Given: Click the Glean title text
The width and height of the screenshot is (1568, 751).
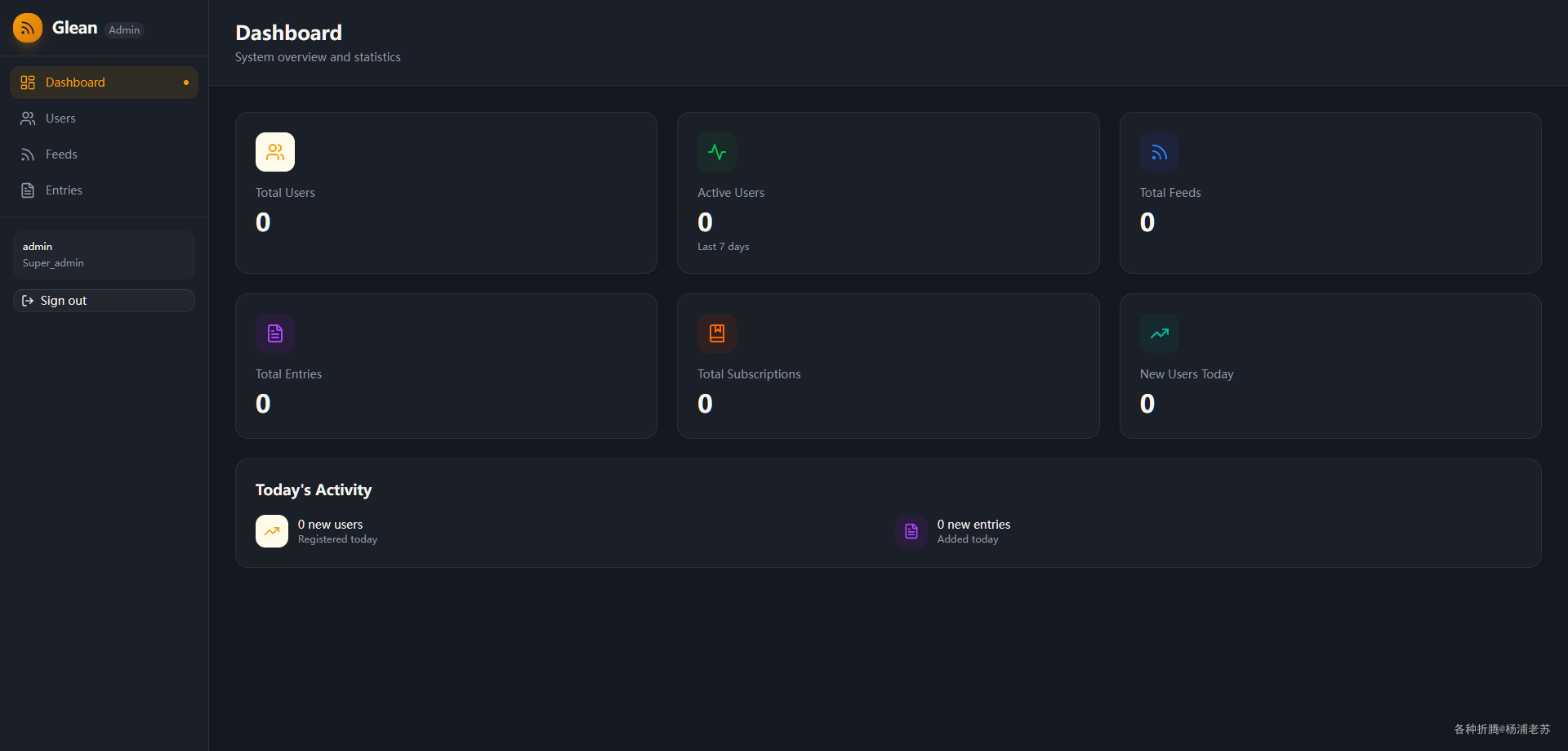Looking at the screenshot, I should click(x=74, y=28).
